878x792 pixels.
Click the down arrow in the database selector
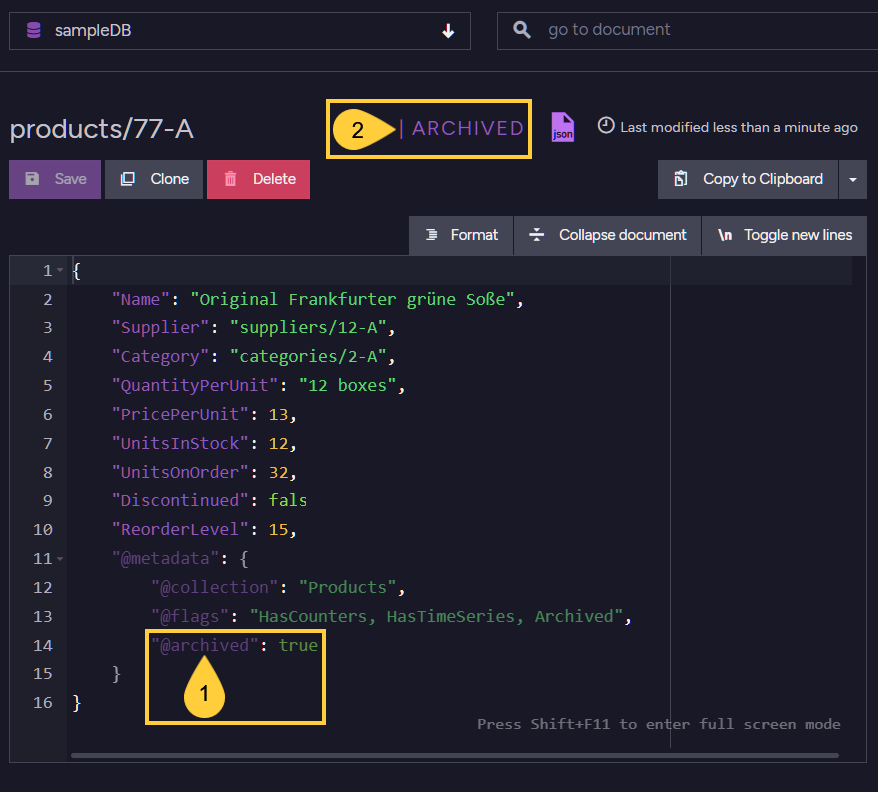[x=448, y=31]
